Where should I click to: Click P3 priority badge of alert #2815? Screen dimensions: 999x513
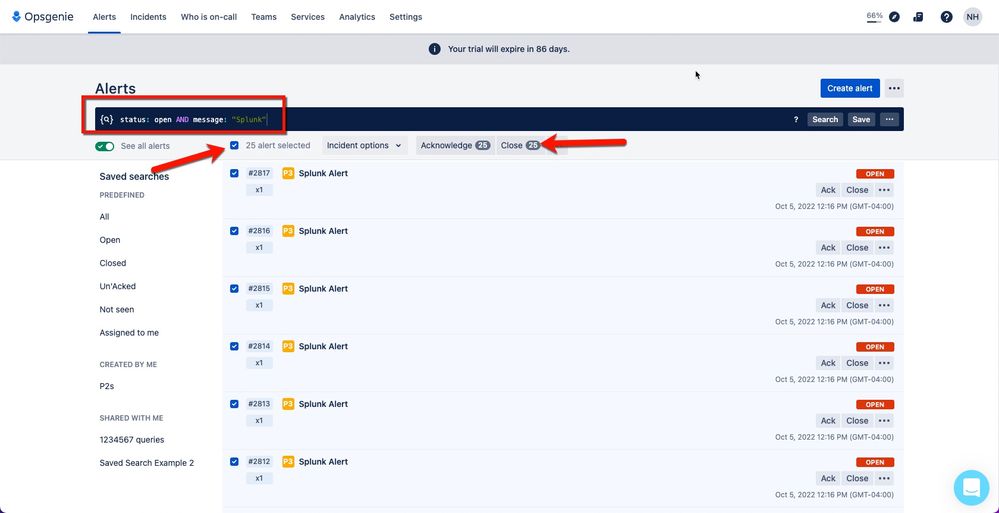[x=288, y=289]
